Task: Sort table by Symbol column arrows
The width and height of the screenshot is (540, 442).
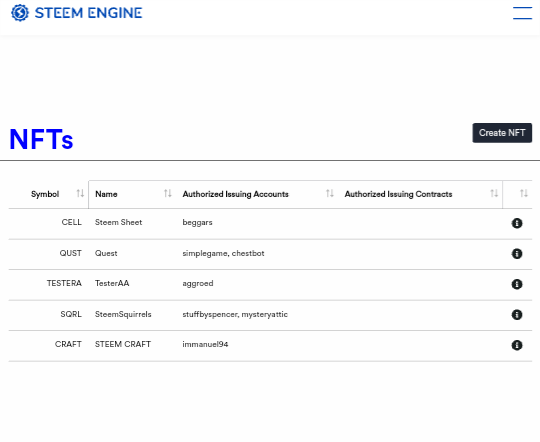Action: point(80,193)
